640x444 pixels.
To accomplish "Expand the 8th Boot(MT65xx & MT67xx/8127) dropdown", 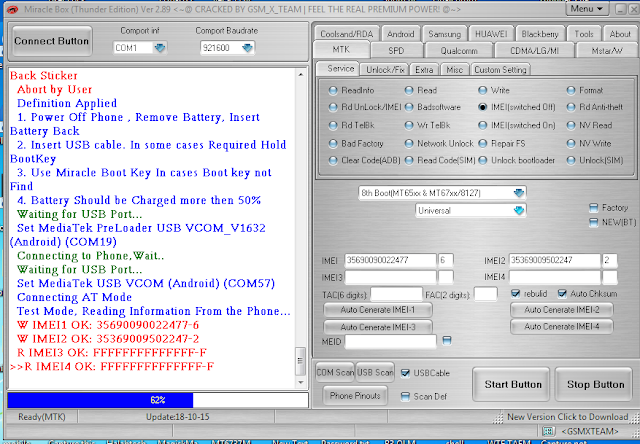I will pyautogui.click(x=518, y=193).
